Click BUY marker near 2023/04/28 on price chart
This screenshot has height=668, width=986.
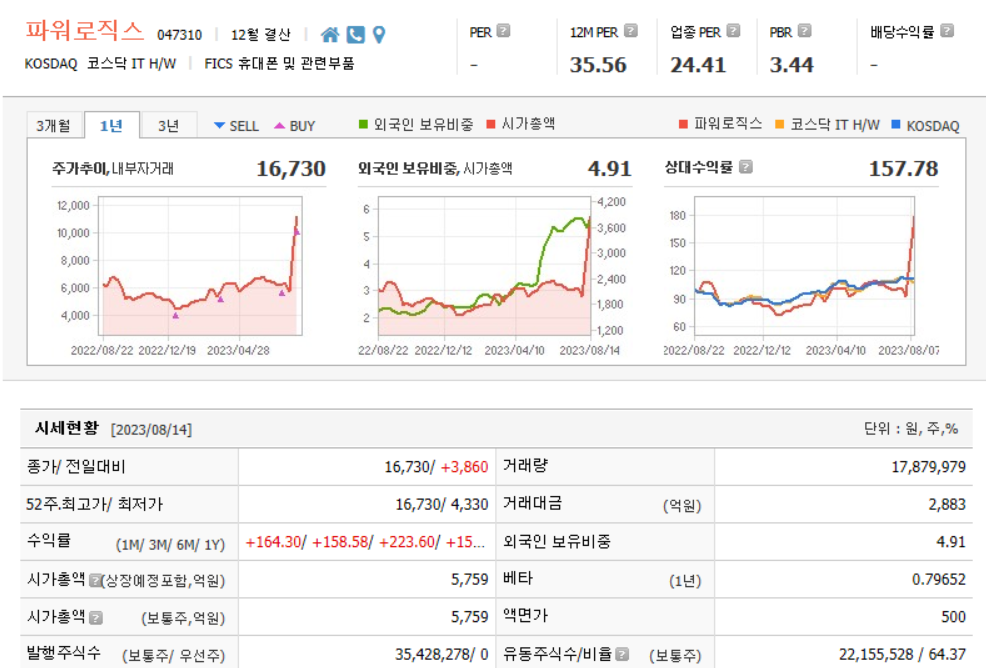pos(221,299)
